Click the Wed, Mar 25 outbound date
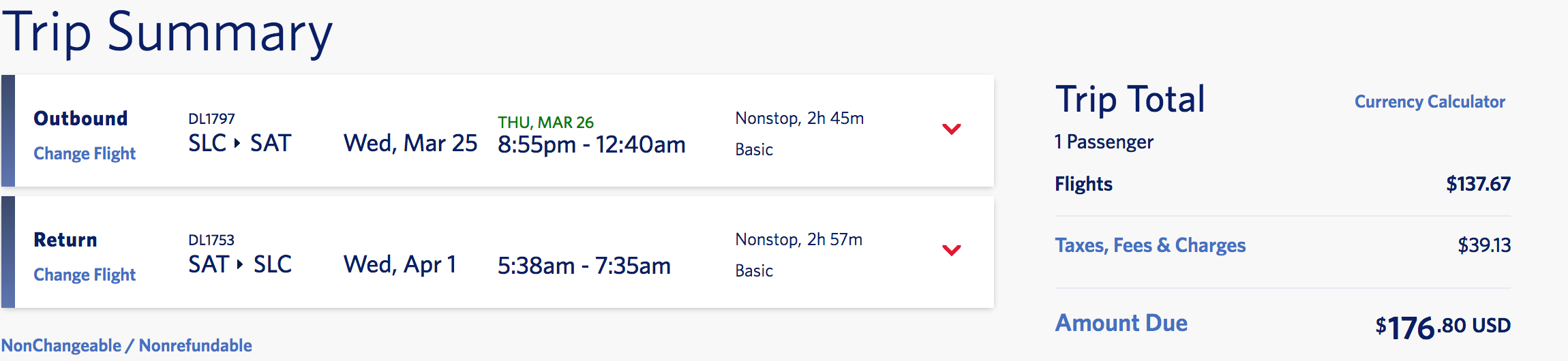The width and height of the screenshot is (1568, 361). [410, 144]
